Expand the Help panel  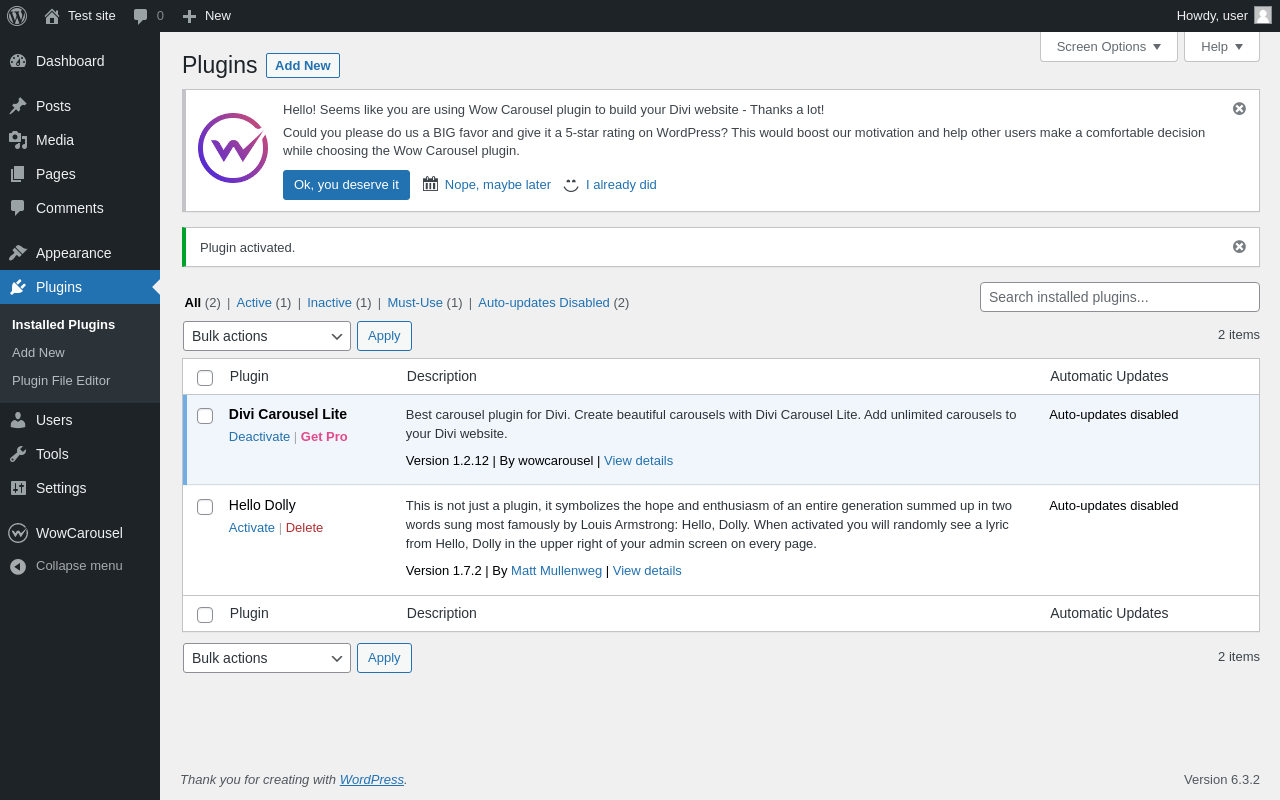click(x=1221, y=46)
